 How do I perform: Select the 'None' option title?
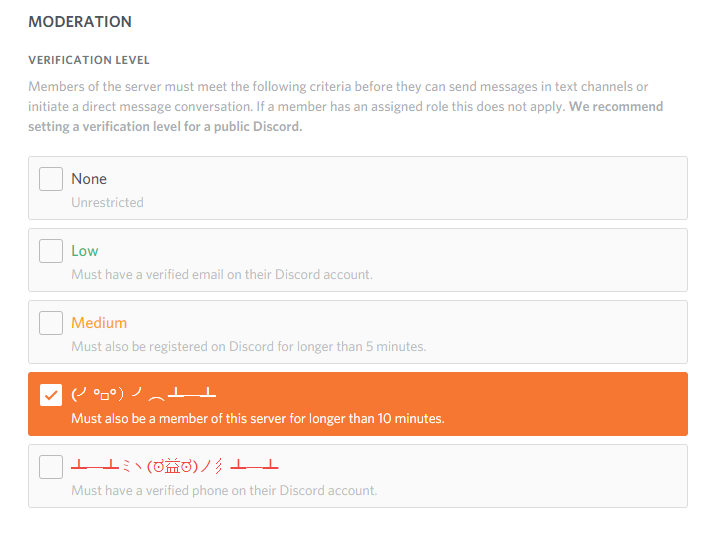(x=89, y=179)
